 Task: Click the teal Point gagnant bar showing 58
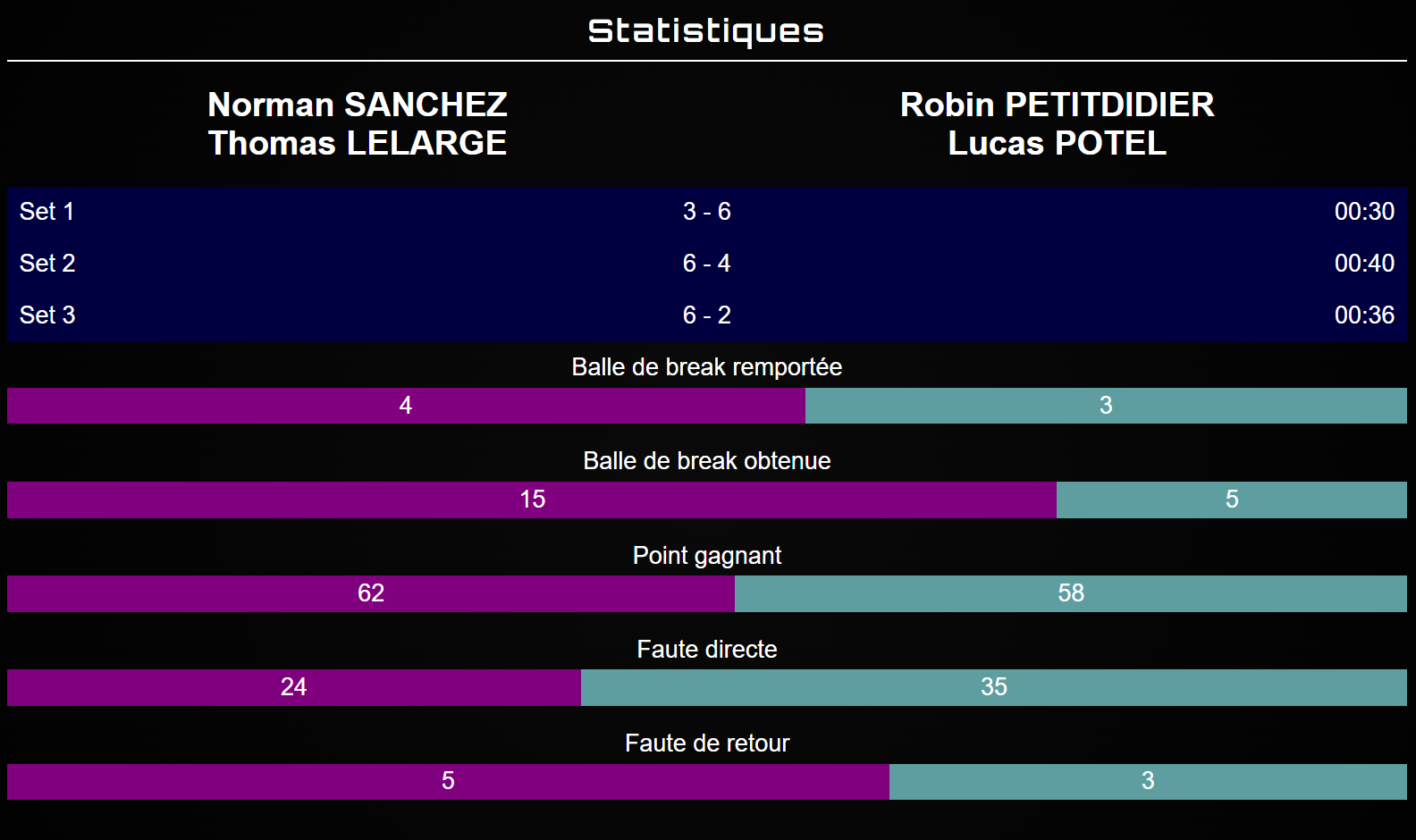[x=1070, y=593]
